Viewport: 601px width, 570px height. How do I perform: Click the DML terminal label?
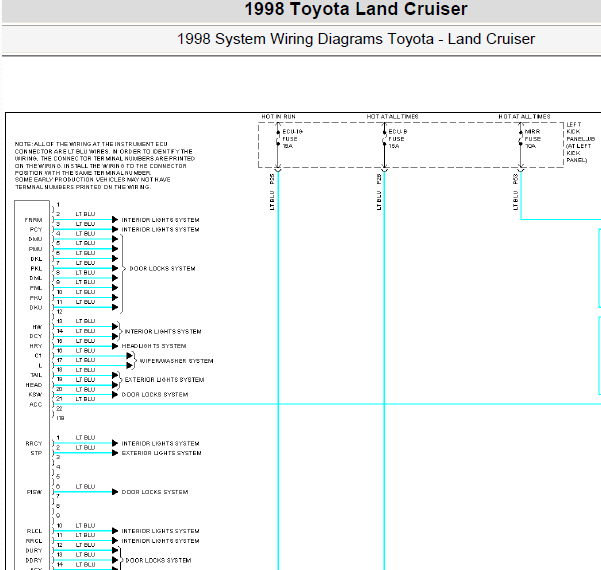pyautogui.click(x=36, y=278)
